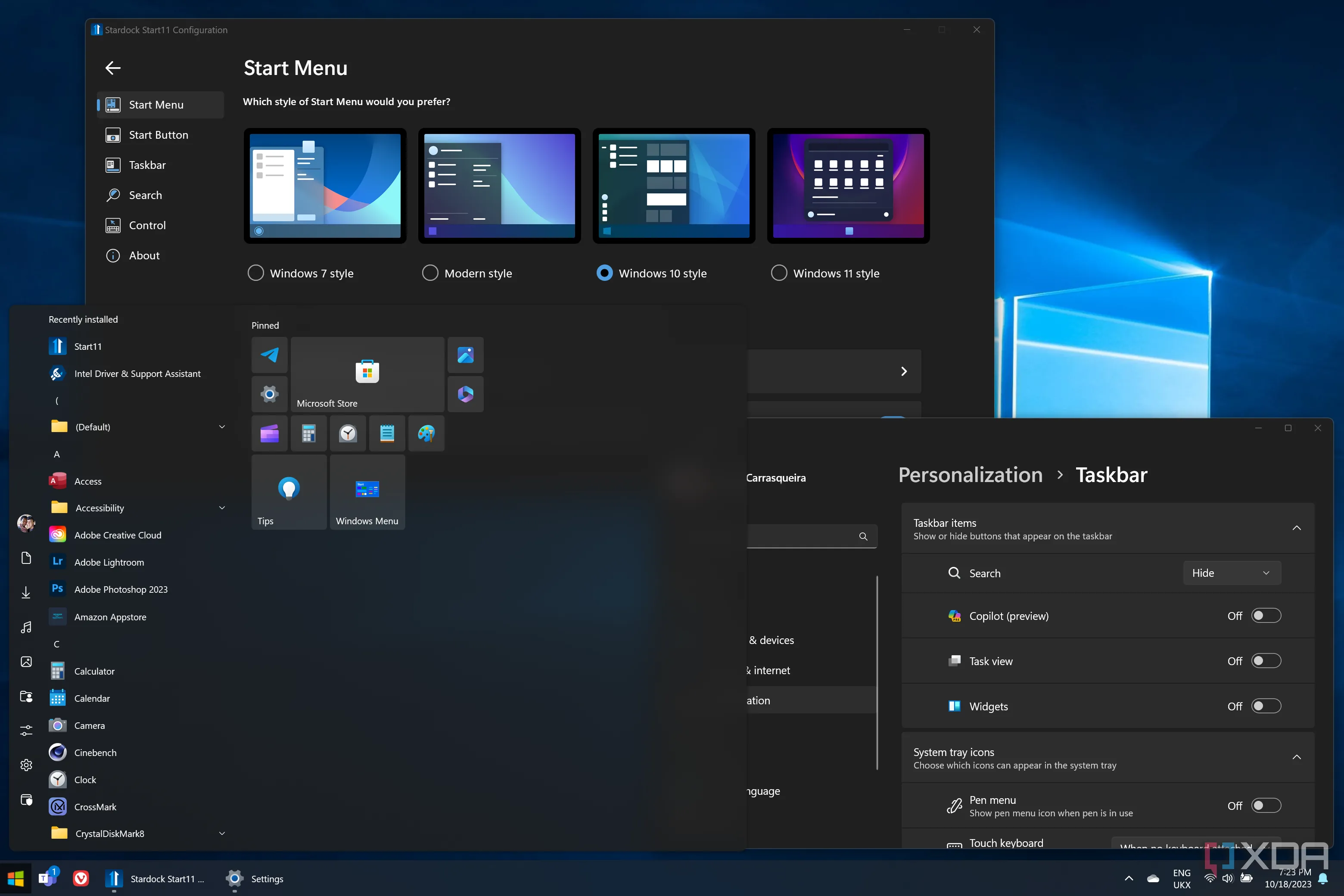The image size is (1344, 896).
Task: Expand the Accessibility folder
Action: coord(222,508)
